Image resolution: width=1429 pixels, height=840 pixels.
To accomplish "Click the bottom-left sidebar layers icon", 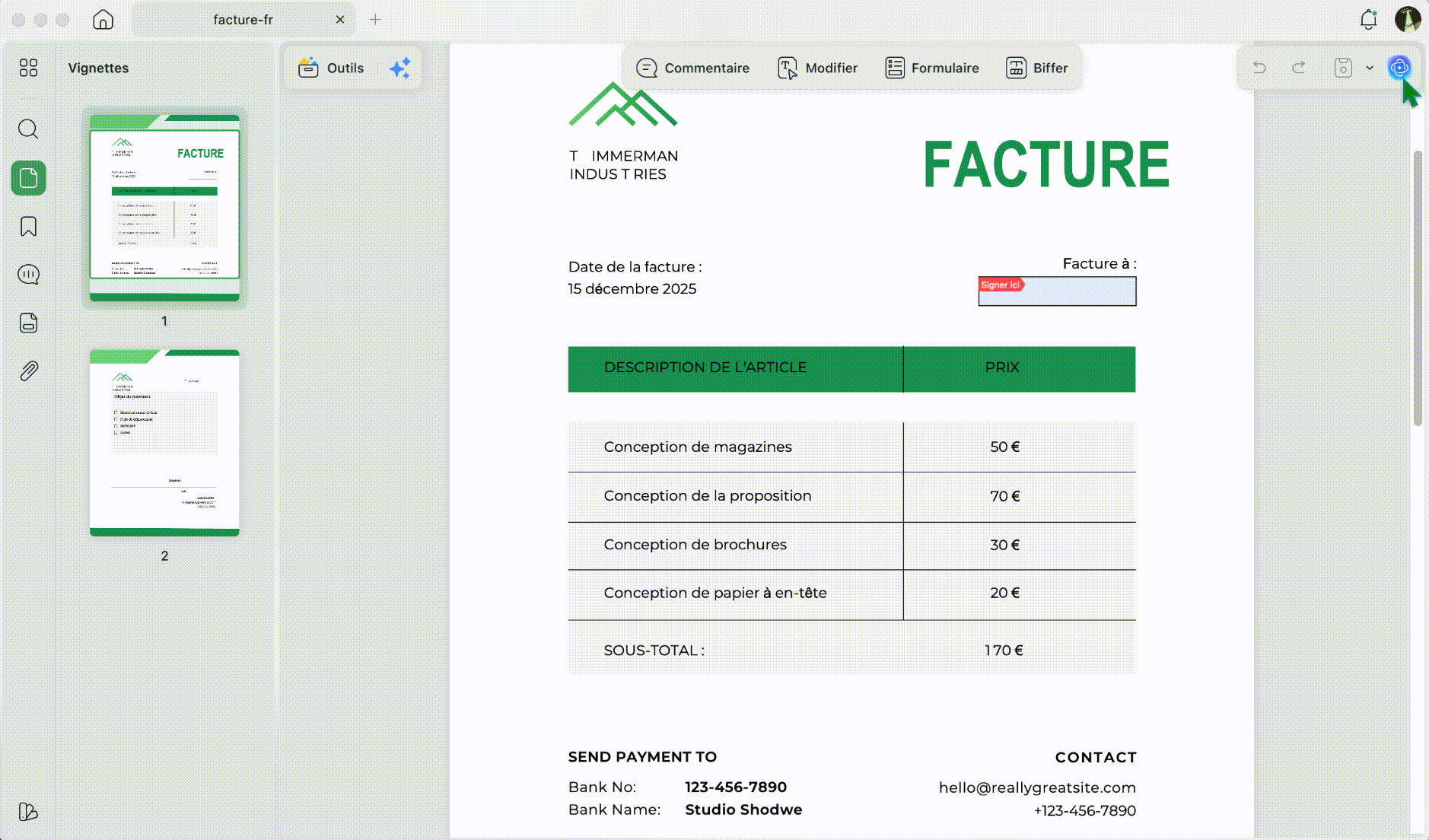I will (28, 812).
